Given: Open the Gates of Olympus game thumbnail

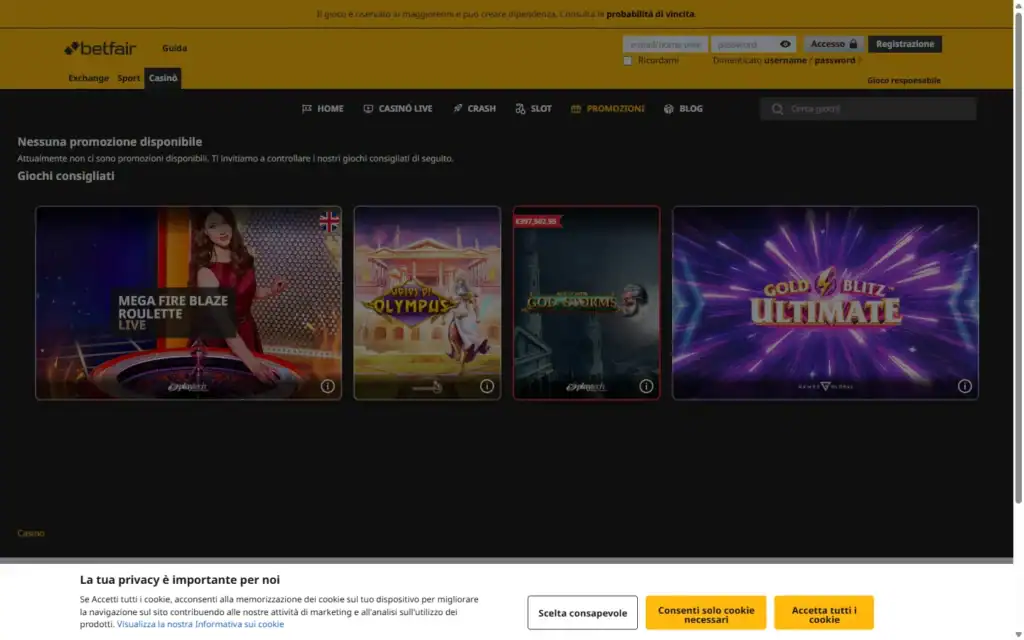Looking at the screenshot, I should [427, 303].
